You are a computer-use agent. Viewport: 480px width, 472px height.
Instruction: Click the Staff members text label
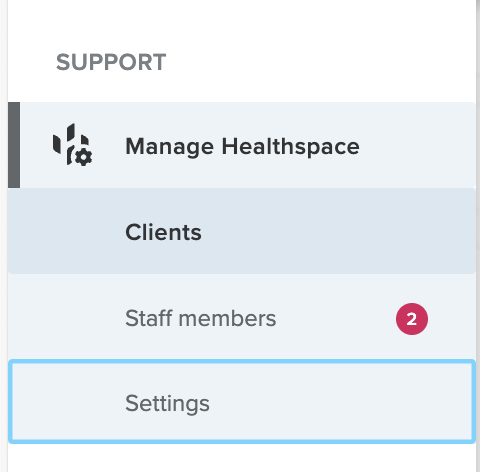(x=200, y=318)
